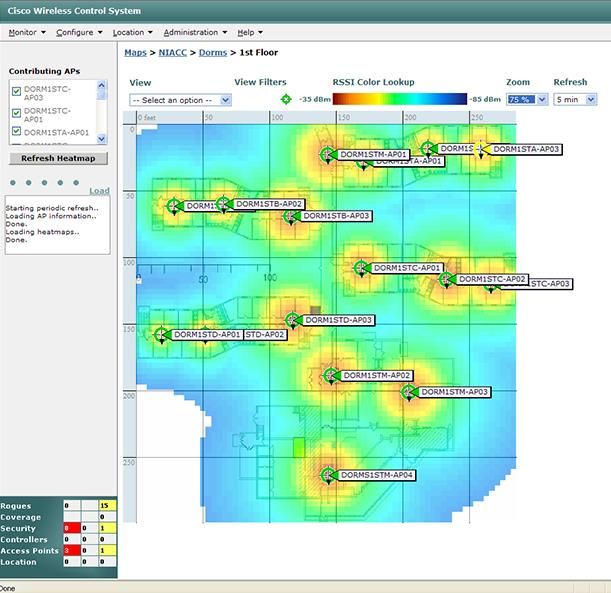The width and height of the screenshot is (611, 593).
Task: Click the Refresh Heatmap button
Action: tap(58, 158)
